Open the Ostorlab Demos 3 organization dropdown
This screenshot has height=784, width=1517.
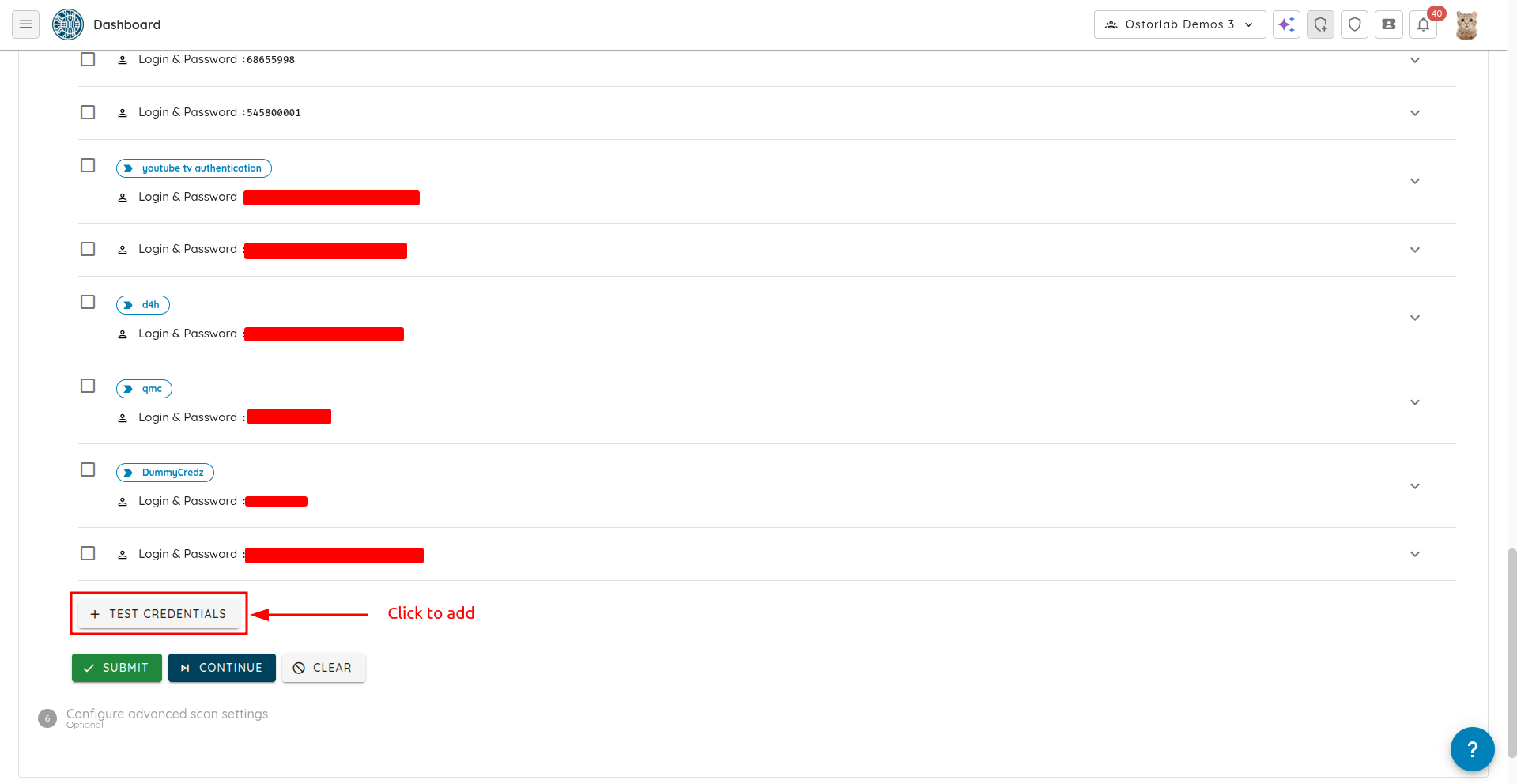pos(1179,24)
